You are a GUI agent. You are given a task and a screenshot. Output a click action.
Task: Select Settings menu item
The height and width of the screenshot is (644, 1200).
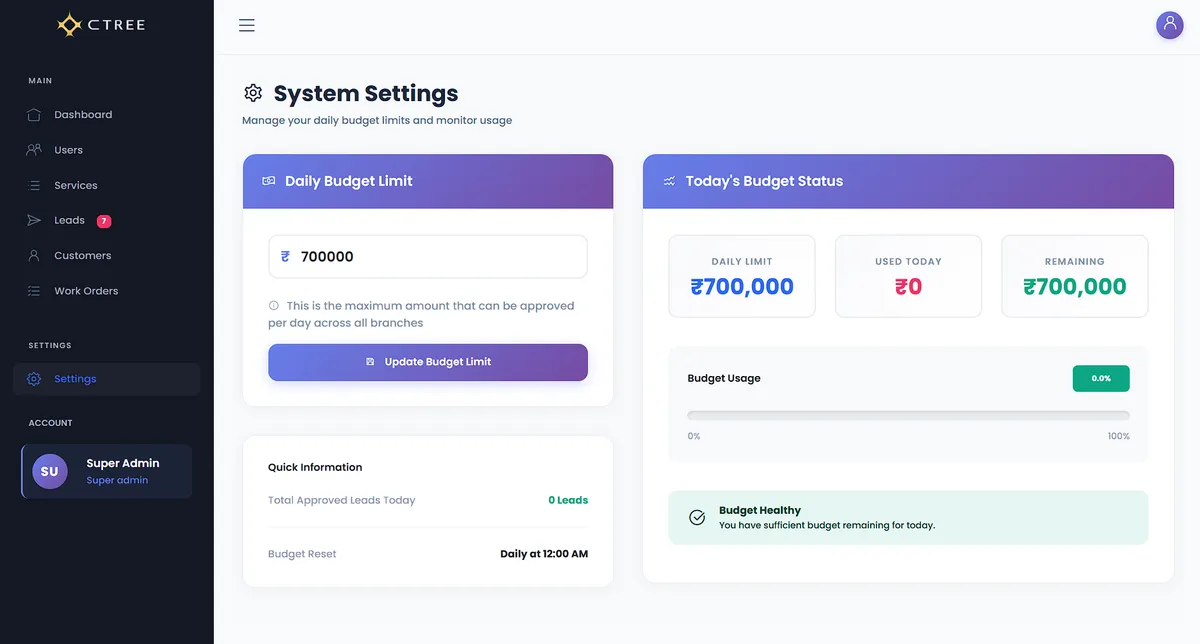pos(106,379)
